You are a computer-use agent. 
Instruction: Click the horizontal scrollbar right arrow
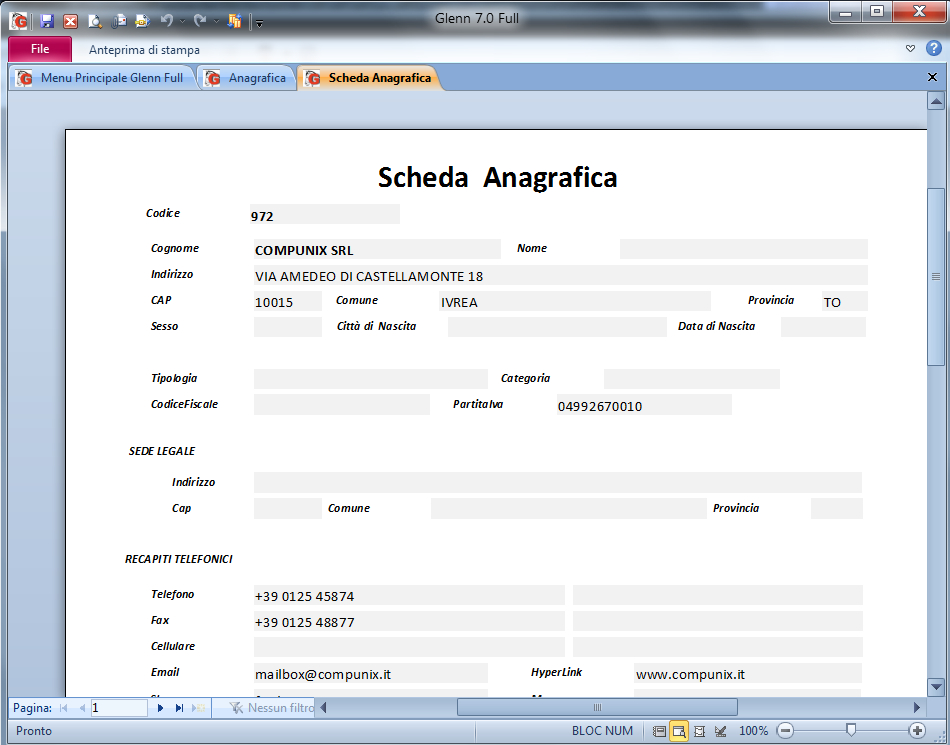[x=917, y=707]
